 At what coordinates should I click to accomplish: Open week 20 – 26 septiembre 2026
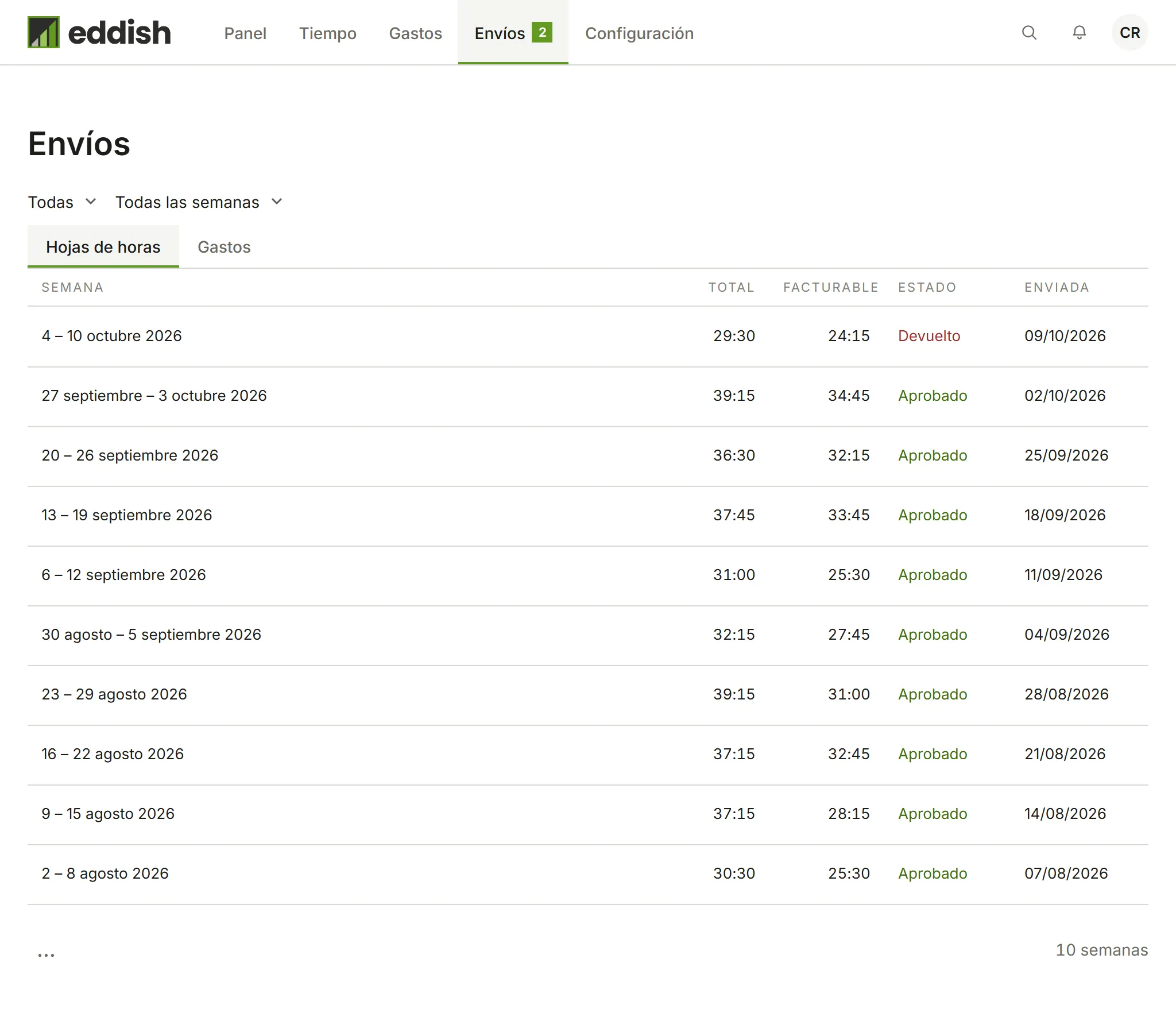(587, 456)
